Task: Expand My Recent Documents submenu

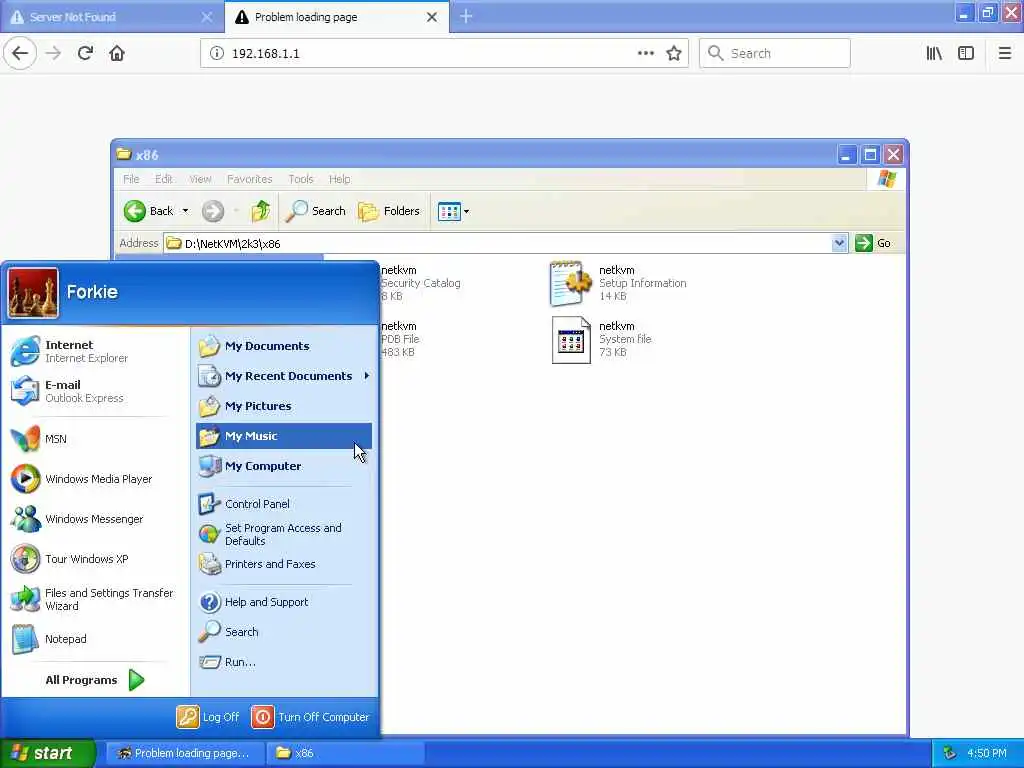Action: 283,376
